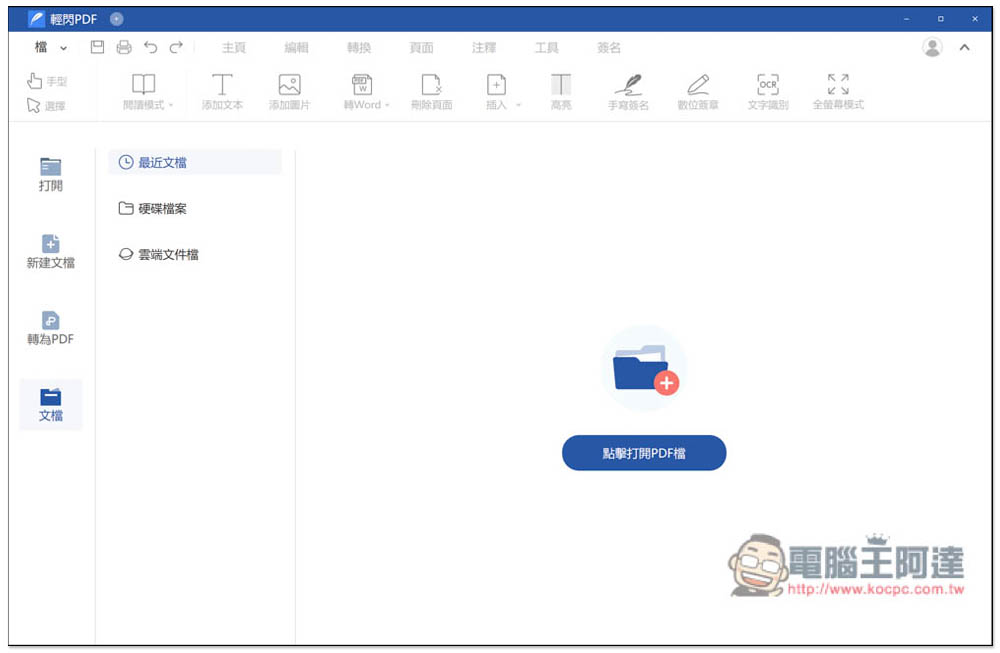This screenshot has width=1000, height=653.
Task: Expand the 閱讀模式 dropdown arrow
Action: pos(171,105)
